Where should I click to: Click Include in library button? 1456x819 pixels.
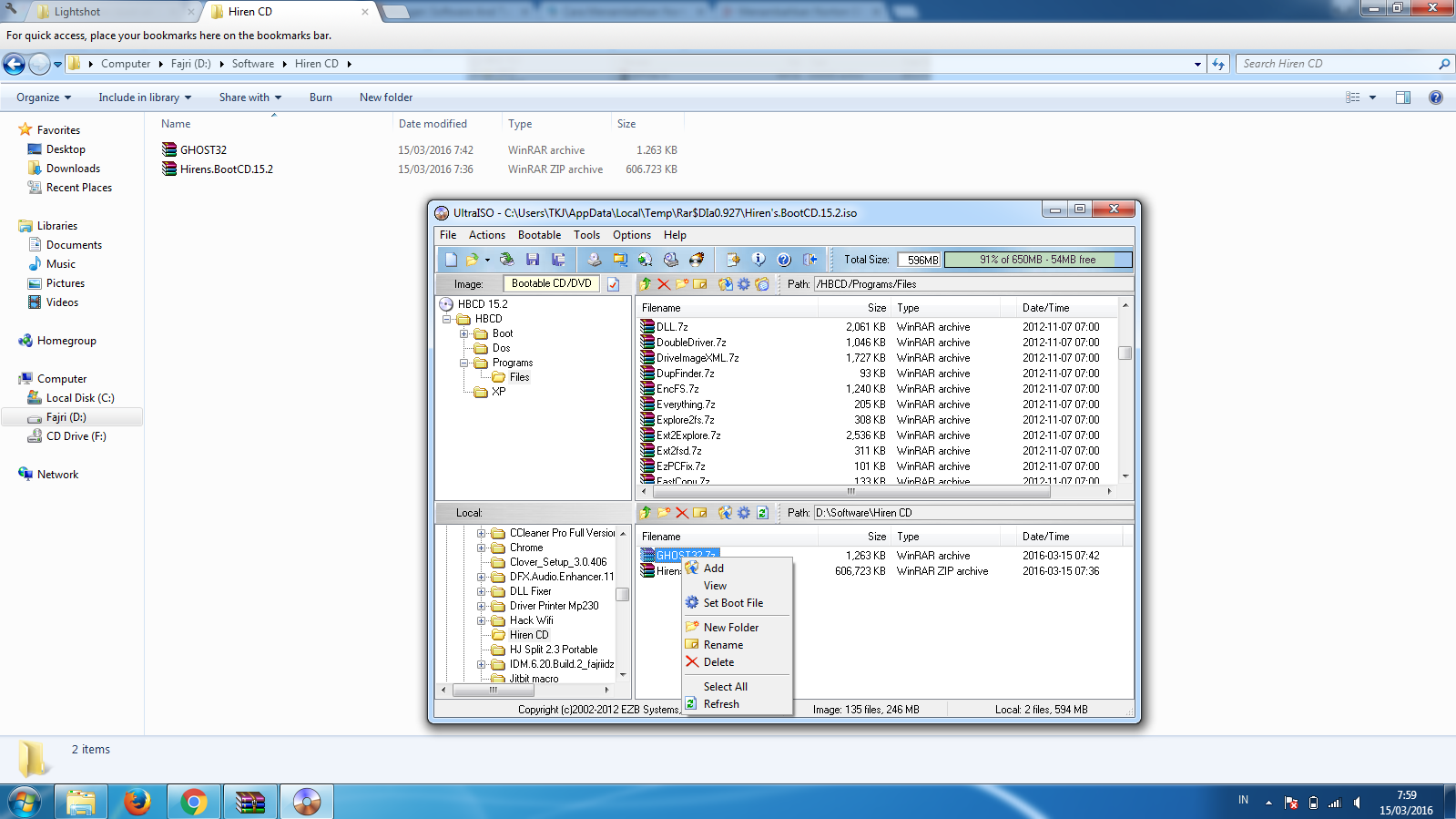[145, 97]
